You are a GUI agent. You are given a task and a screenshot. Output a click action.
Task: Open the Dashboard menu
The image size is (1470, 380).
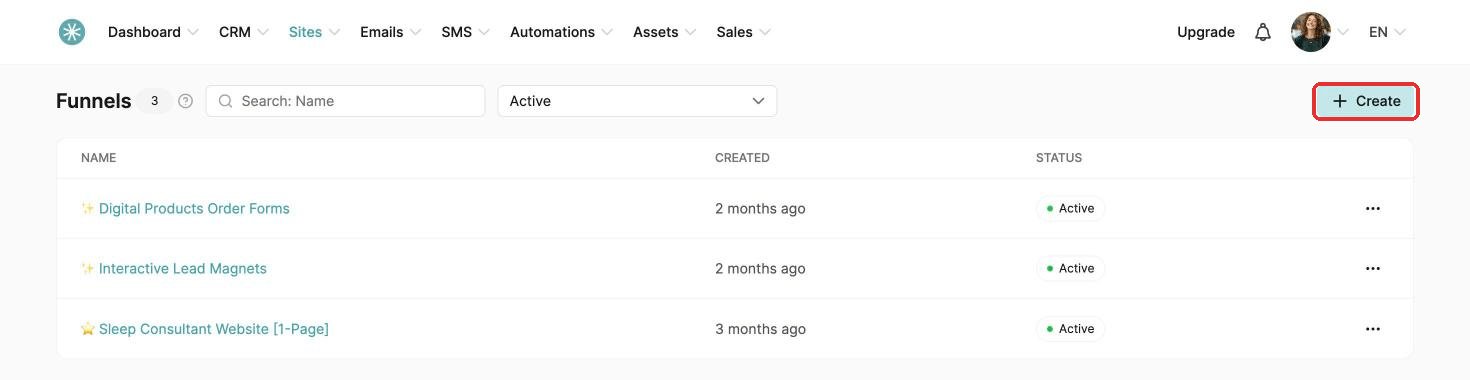click(153, 32)
